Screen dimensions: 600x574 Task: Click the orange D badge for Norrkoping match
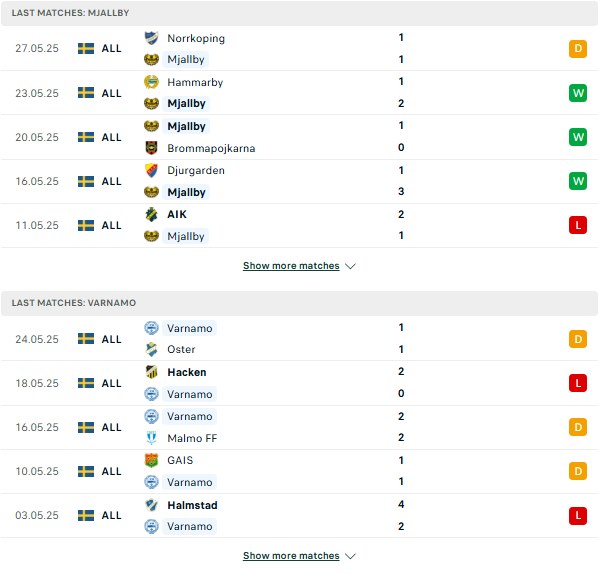pyautogui.click(x=578, y=49)
